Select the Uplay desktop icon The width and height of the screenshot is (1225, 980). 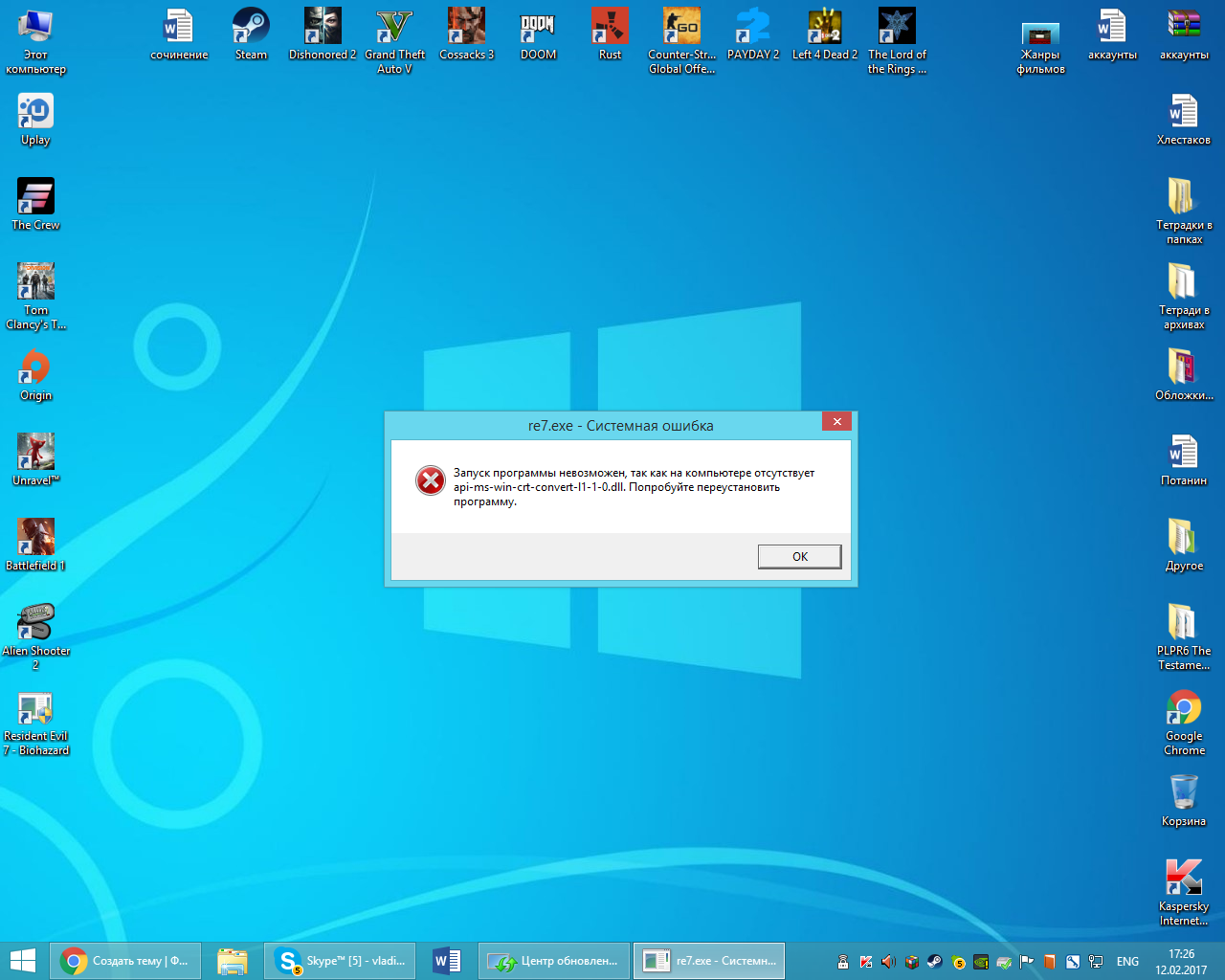point(35,120)
